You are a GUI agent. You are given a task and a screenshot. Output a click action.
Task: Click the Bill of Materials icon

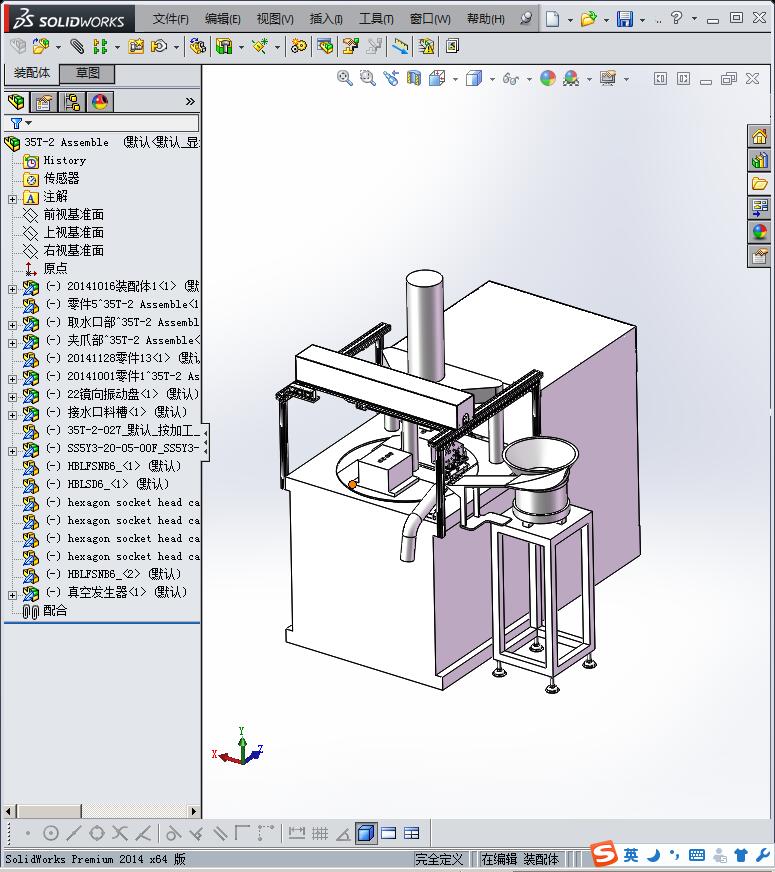click(x=325, y=46)
